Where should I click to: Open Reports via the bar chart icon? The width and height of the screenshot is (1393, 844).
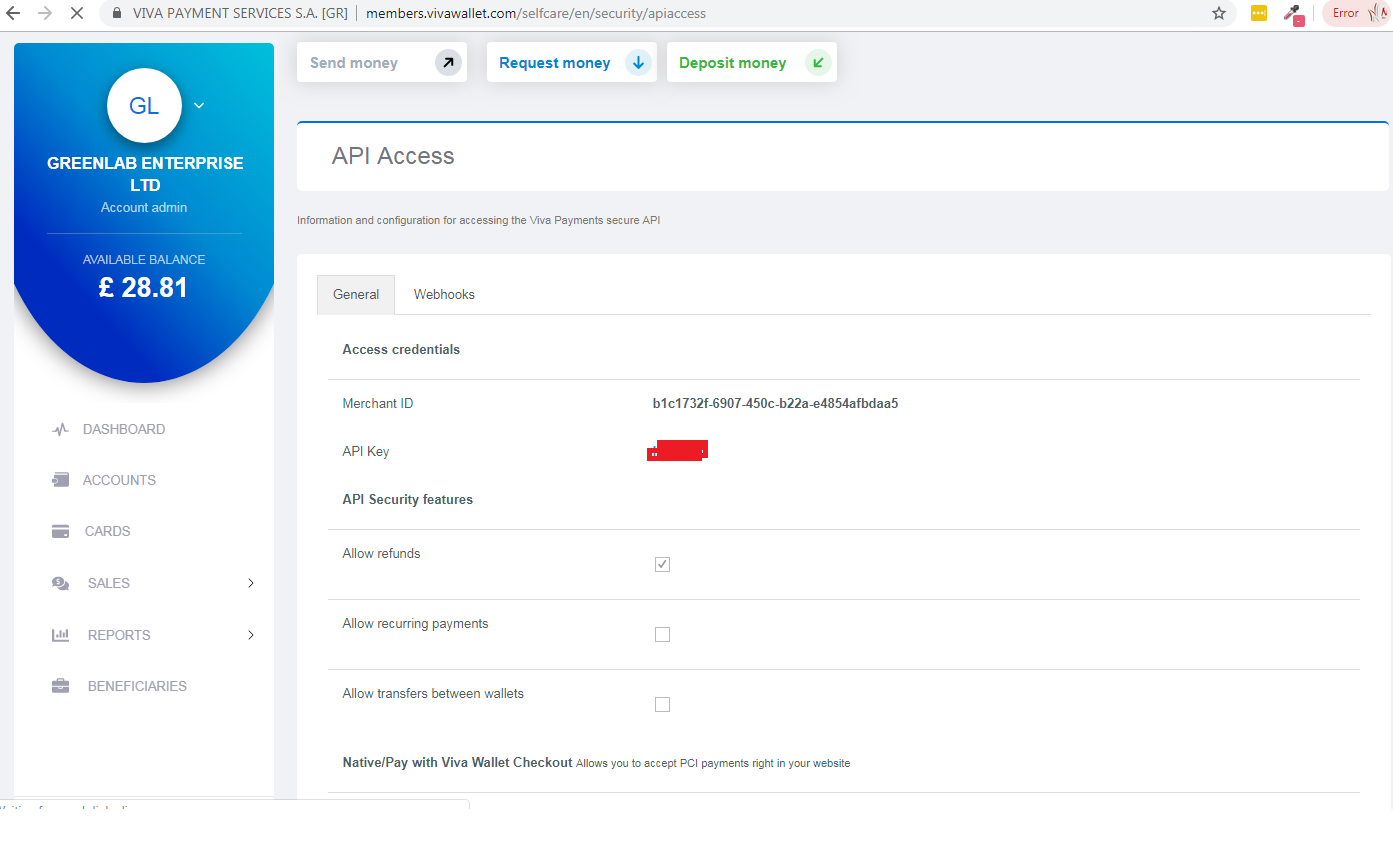61,634
